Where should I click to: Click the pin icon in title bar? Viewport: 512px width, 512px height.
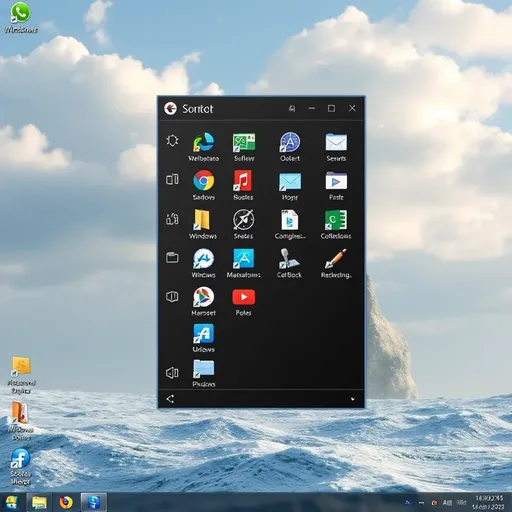tap(292, 109)
